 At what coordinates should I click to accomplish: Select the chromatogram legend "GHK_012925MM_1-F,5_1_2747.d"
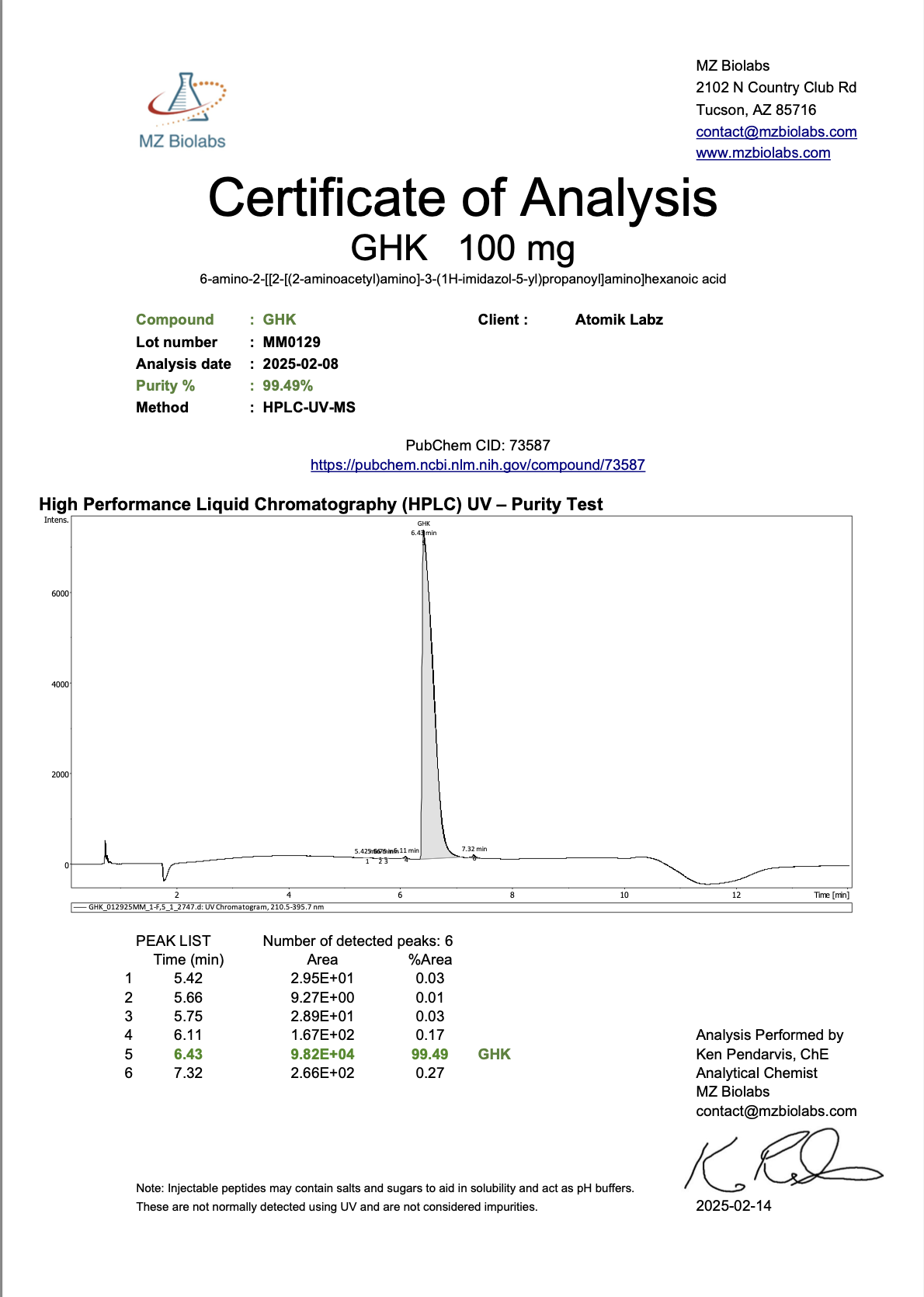pyautogui.click(x=206, y=906)
